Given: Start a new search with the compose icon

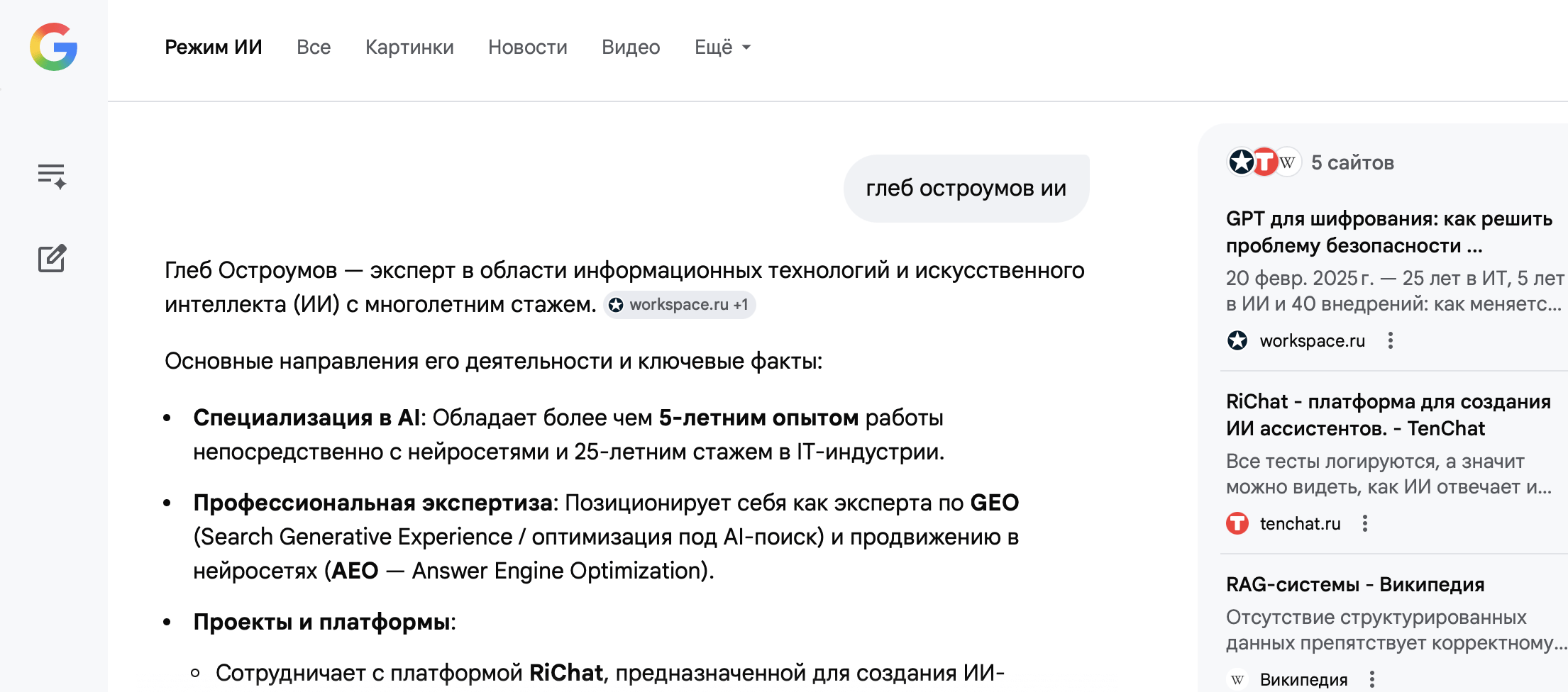Looking at the screenshot, I should coord(52,259).
